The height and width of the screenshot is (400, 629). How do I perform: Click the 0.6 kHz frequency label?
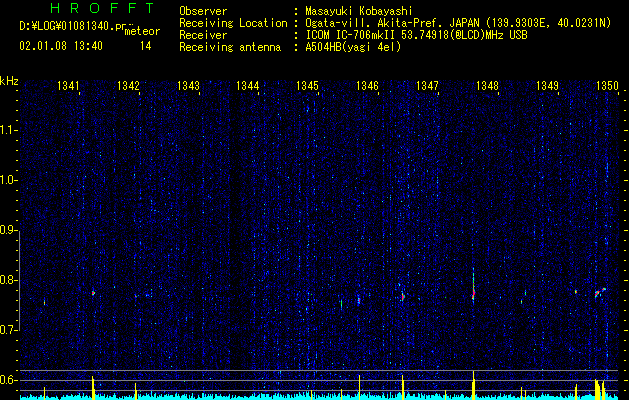8,380
